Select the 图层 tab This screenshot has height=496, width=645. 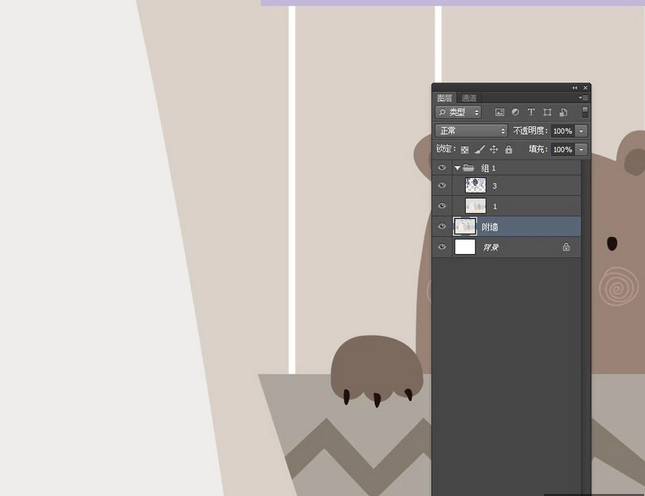[x=445, y=98]
